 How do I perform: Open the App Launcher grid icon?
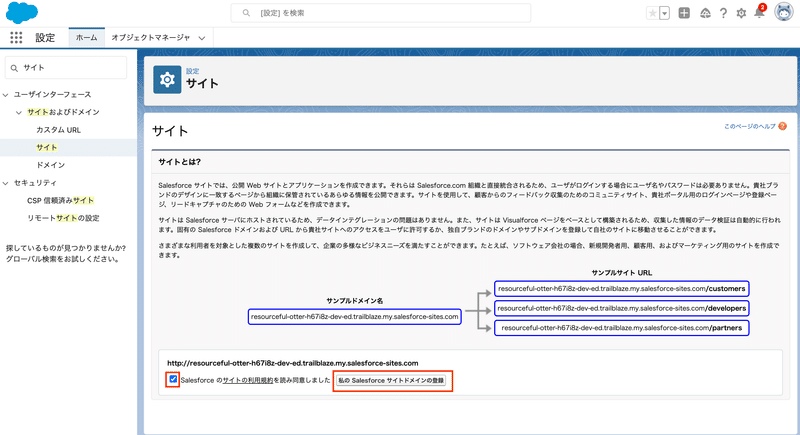(16, 37)
